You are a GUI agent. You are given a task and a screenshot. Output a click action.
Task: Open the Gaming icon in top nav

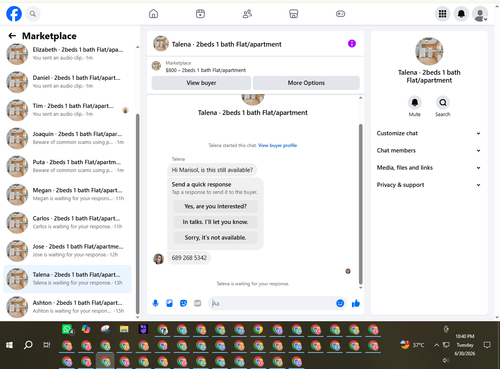tap(340, 14)
